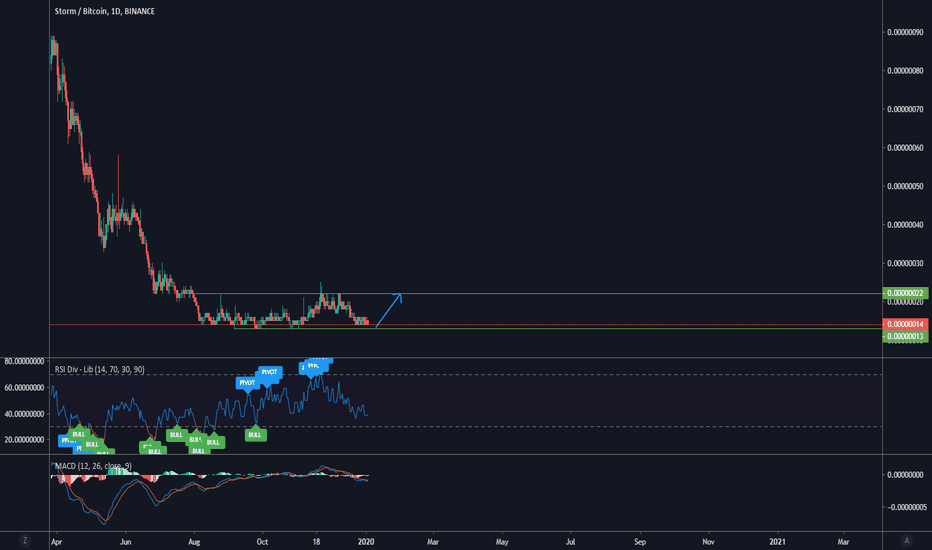
Task: Click the red 0.00000014 current price tag
Action: click(906, 324)
